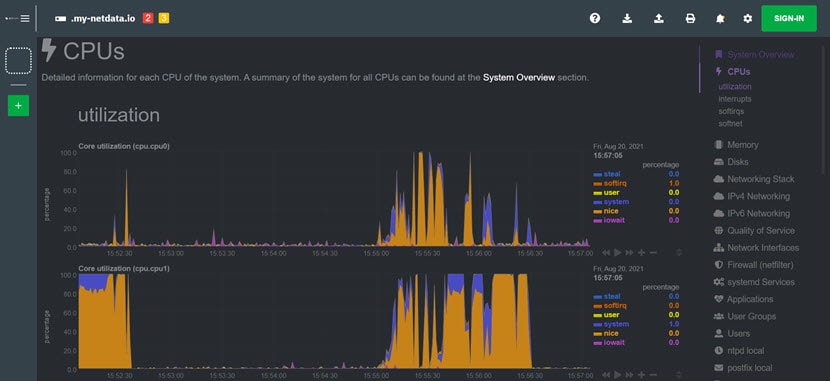Select the interrupts submenu item
The height and width of the screenshot is (381, 830).
tap(735, 99)
